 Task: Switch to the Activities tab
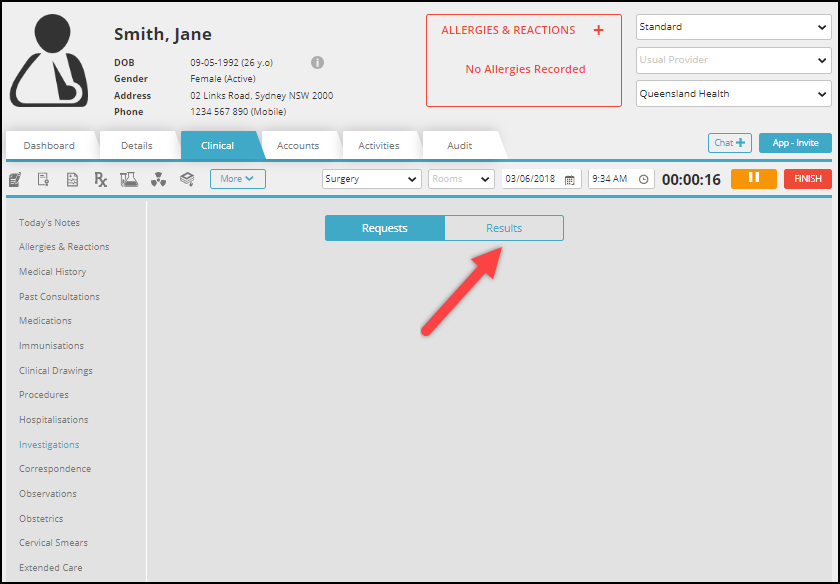(x=379, y=145)
